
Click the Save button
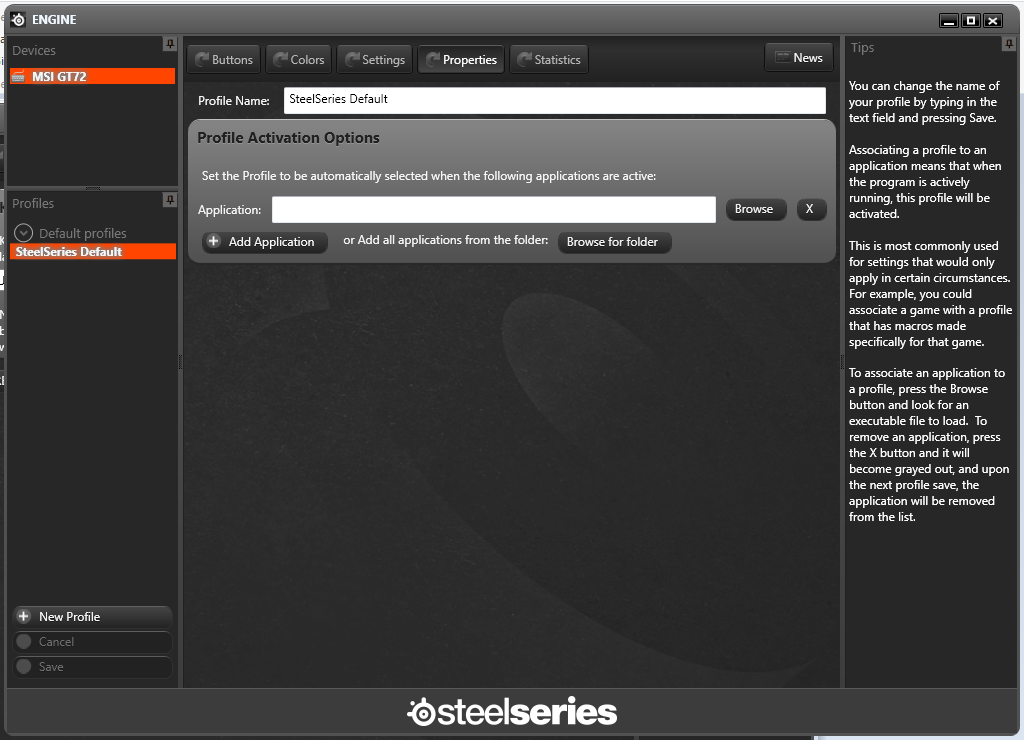click(92, 666)
